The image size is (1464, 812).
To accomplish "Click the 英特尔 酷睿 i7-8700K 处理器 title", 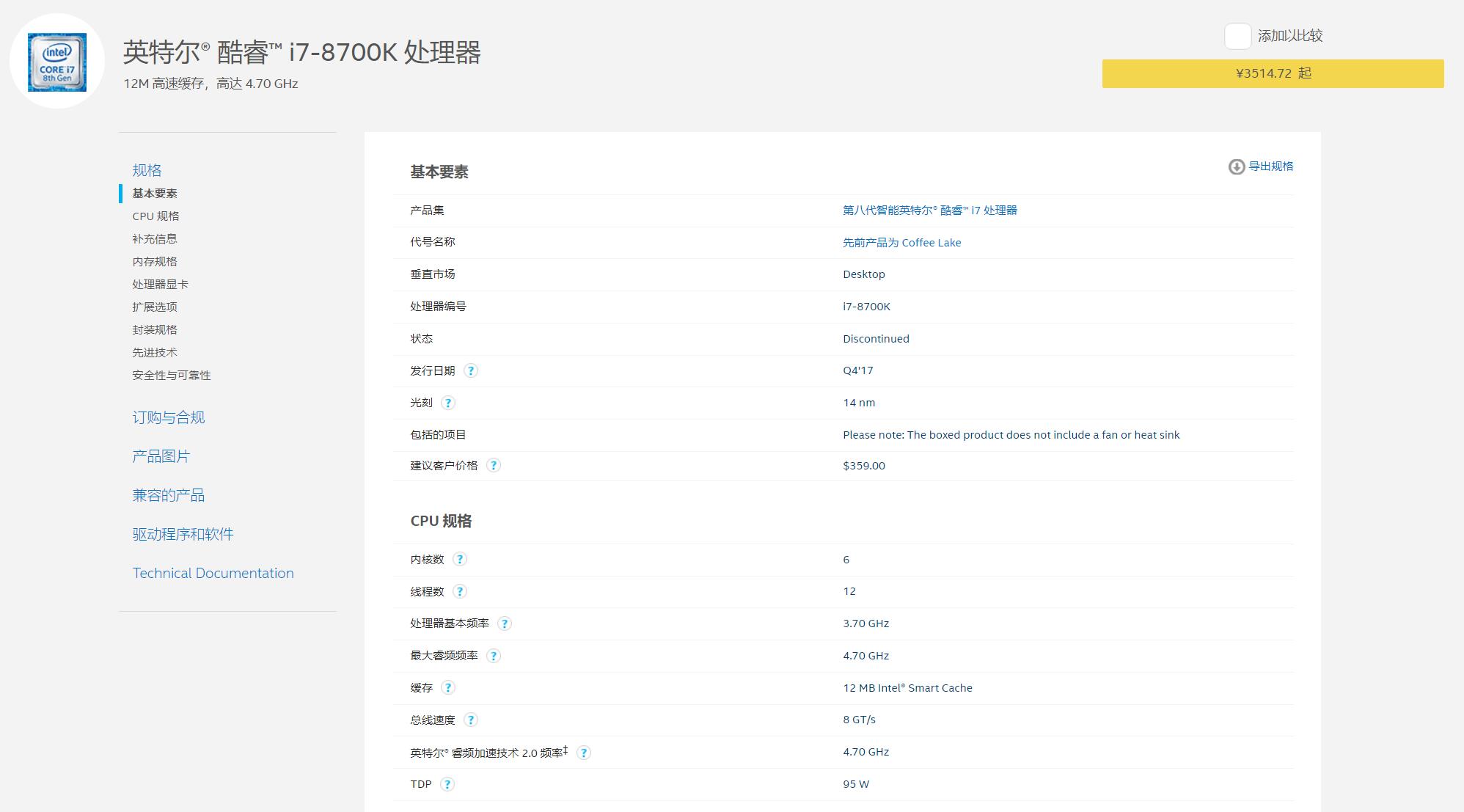I will (x=301, y=52).
